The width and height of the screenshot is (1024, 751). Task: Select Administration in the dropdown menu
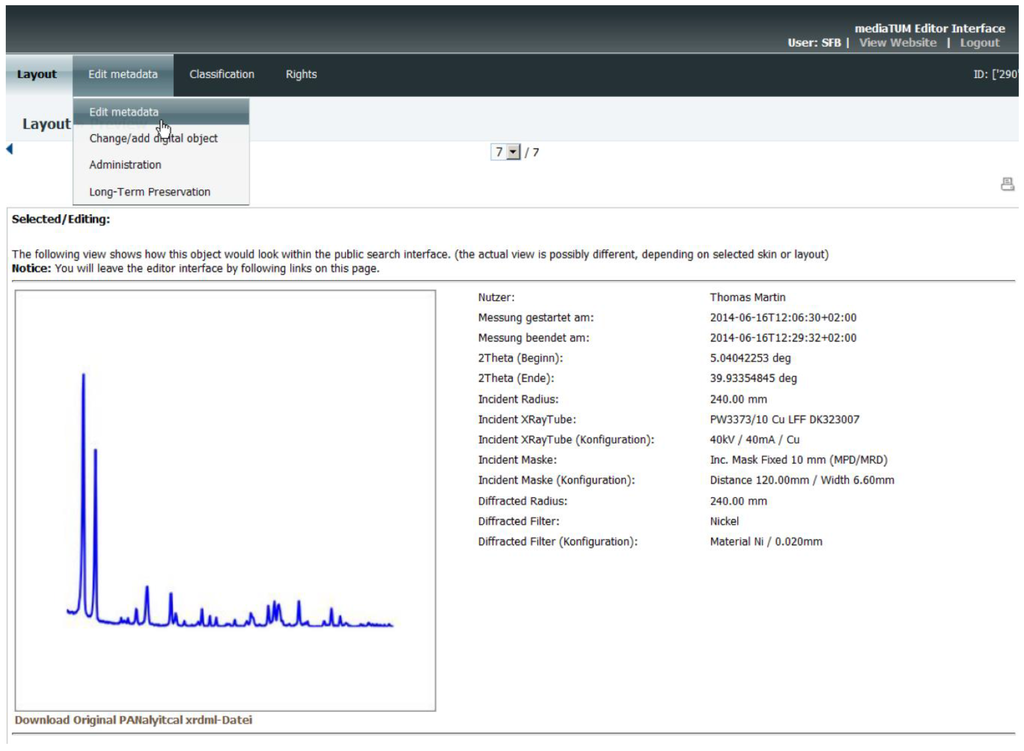coord(125,165)
